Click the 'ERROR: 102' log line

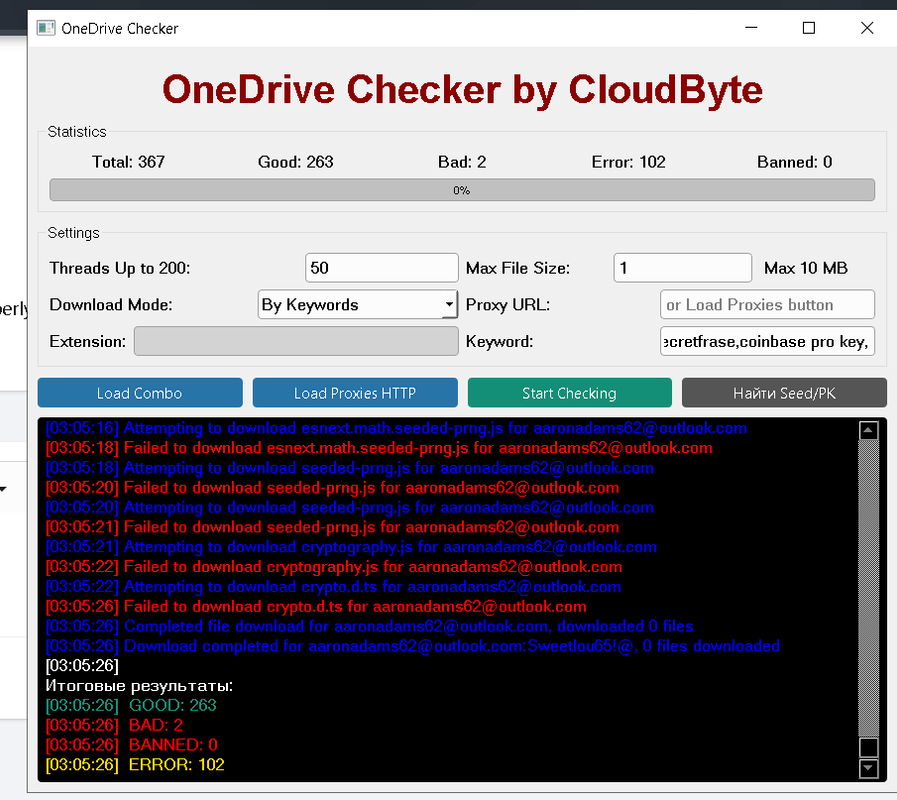coord(135,765)
